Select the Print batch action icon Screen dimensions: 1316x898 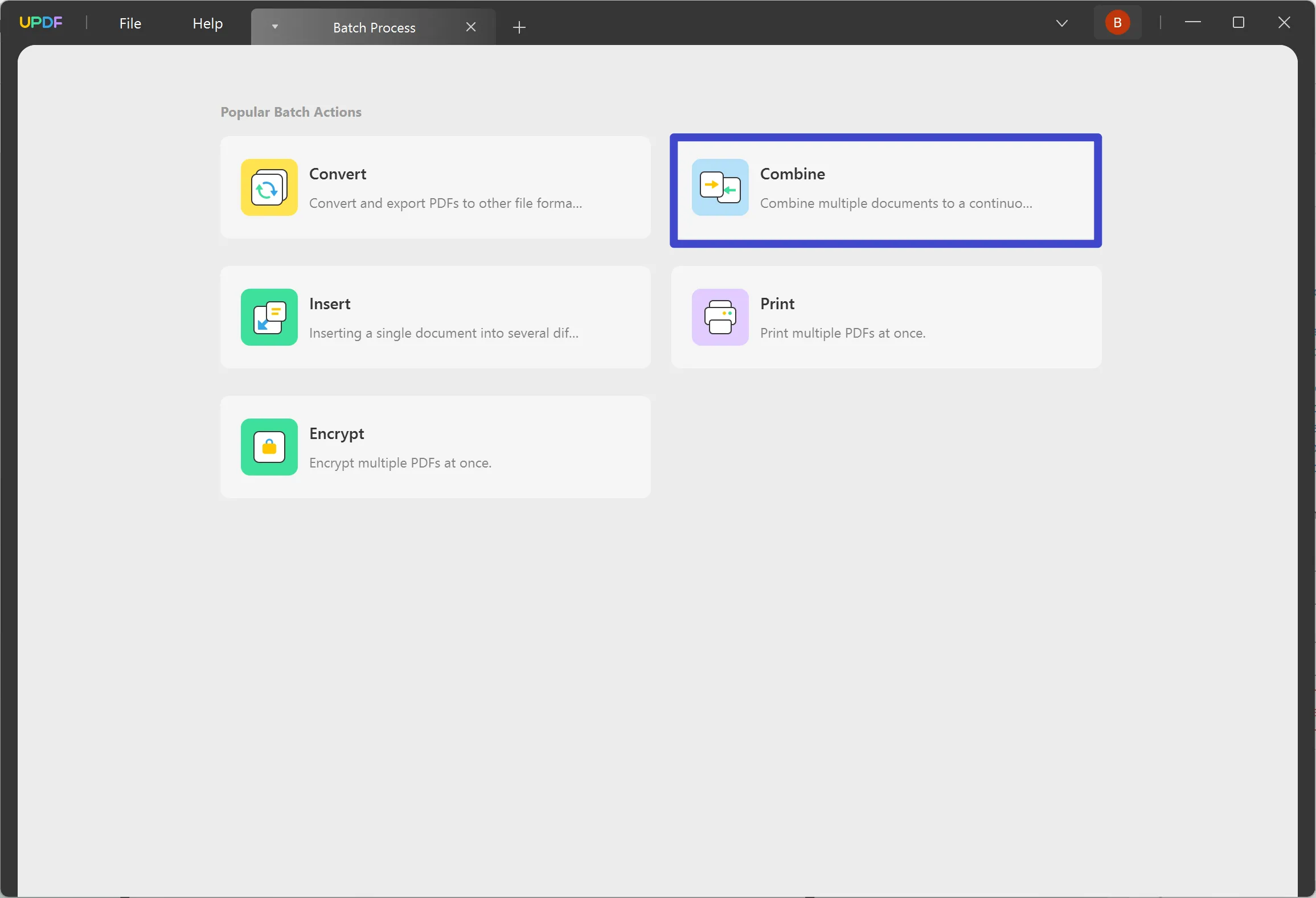click(719, 317)
